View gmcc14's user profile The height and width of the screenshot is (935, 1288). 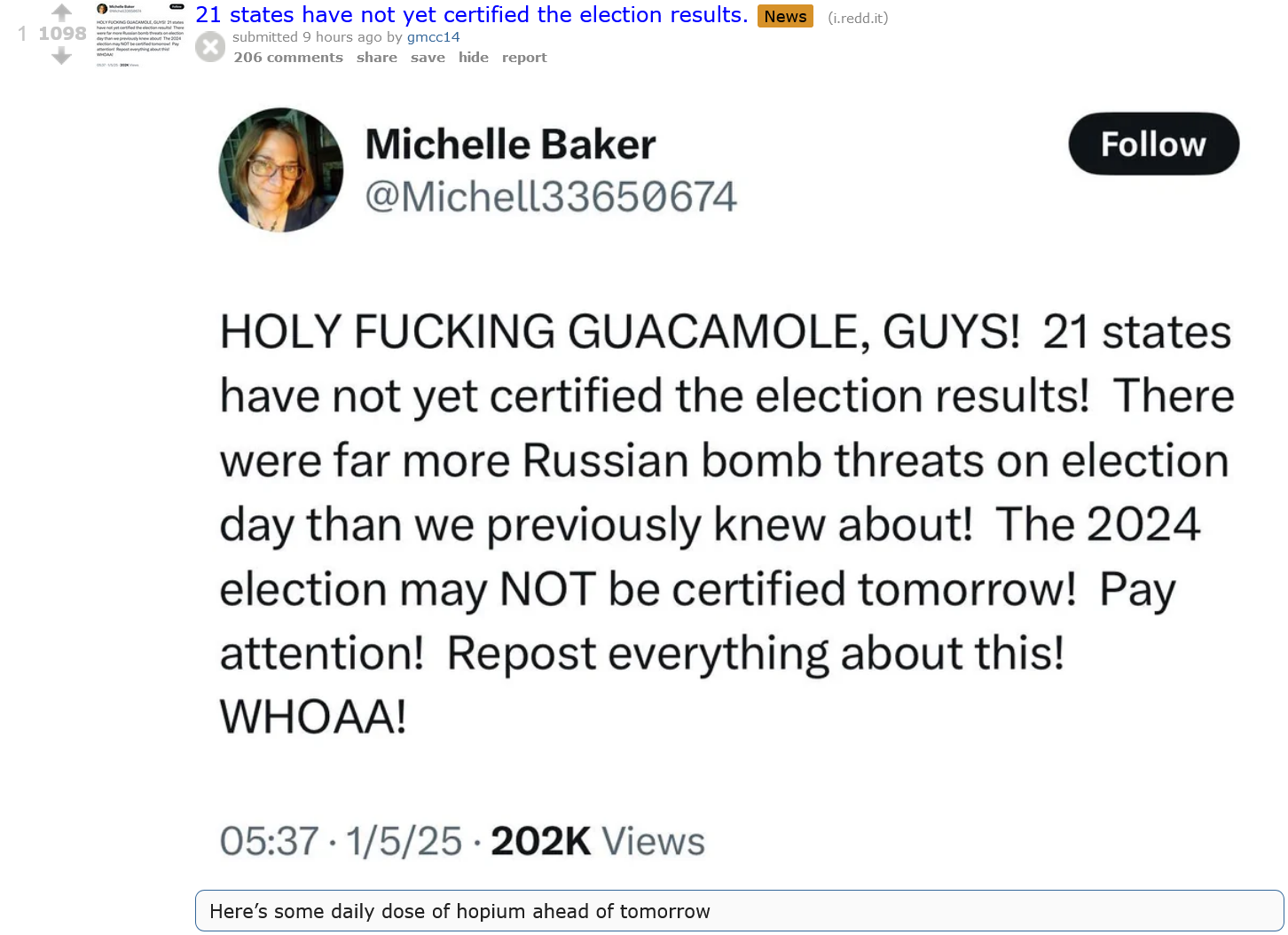[x=434, y=37]
